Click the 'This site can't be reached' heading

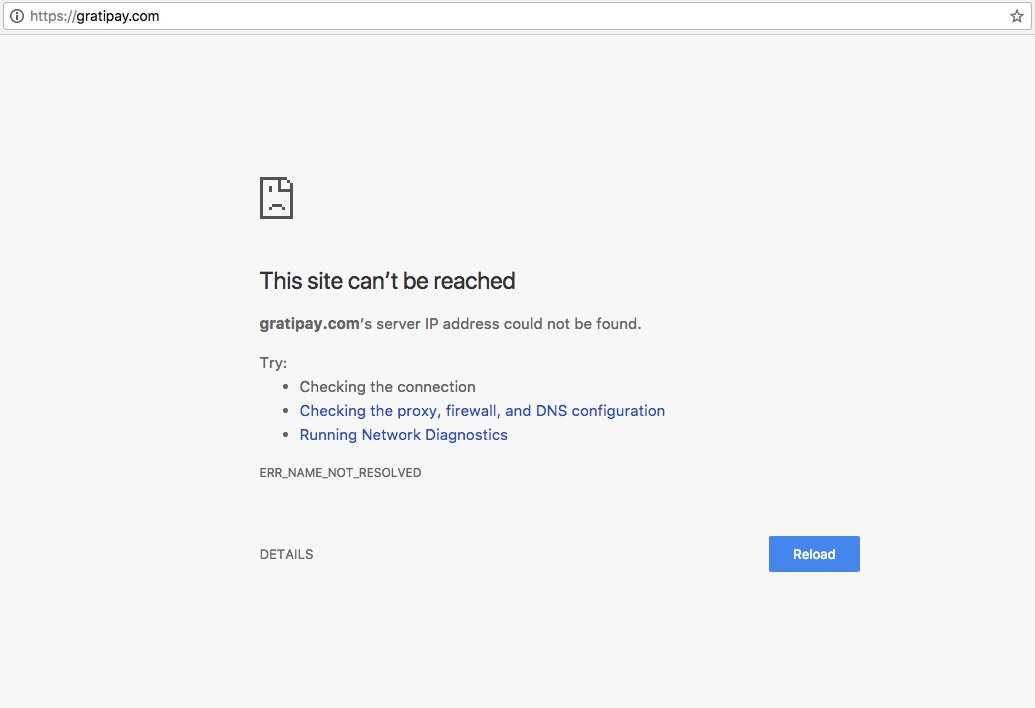click(387, 281)
